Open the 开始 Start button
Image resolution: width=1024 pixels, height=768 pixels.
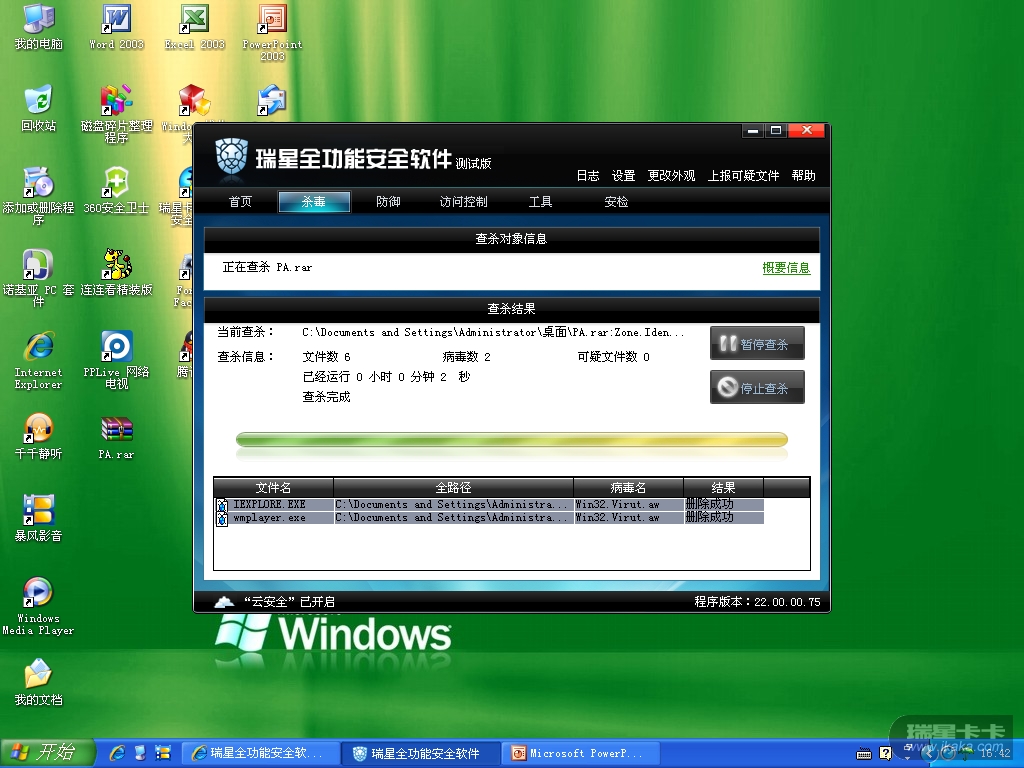point(47,753)
